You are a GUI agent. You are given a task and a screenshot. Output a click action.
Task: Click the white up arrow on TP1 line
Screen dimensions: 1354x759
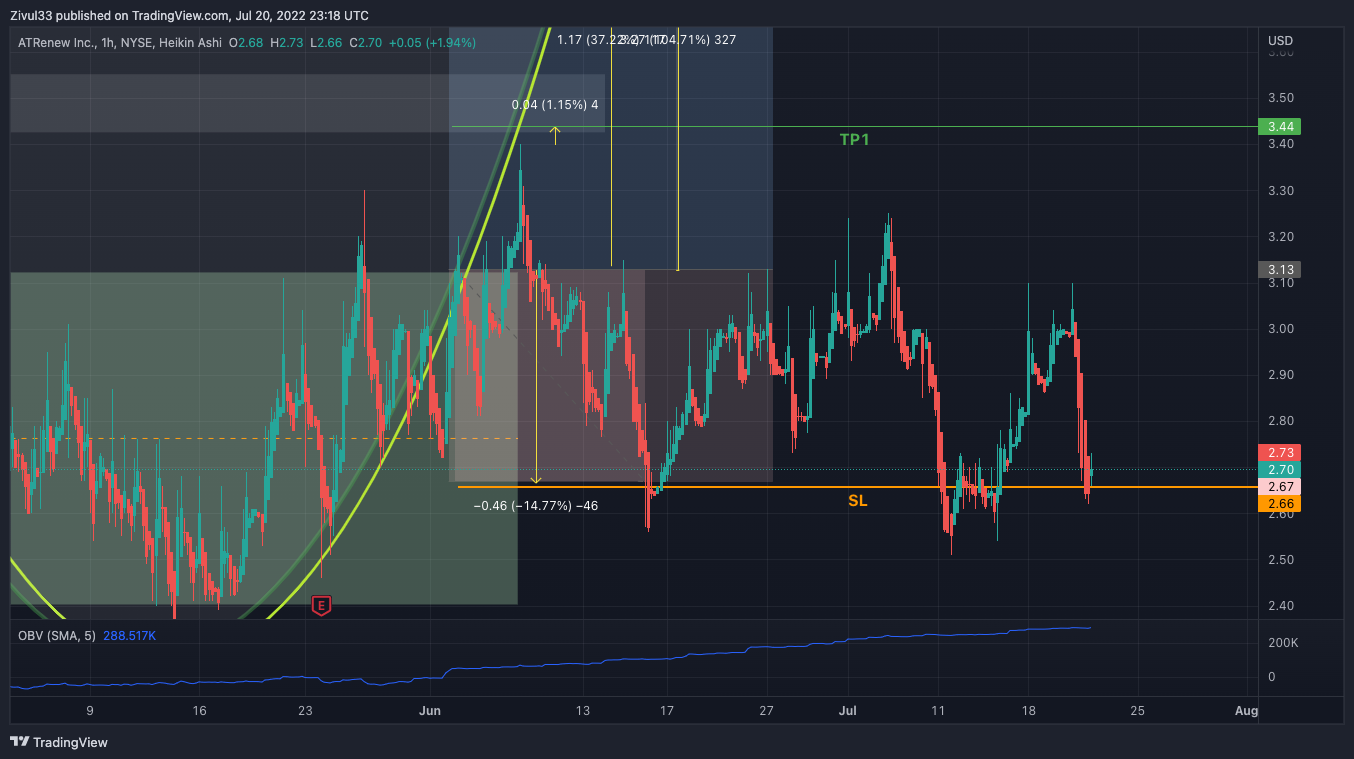pos(555,135)
